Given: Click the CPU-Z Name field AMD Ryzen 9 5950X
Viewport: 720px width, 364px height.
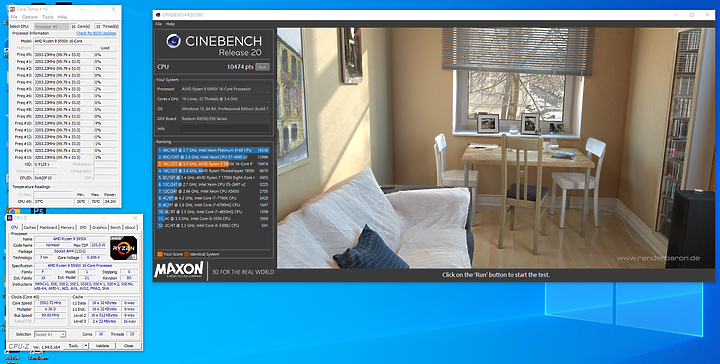Looking at the screenshot, I should (x=70, y=239).
